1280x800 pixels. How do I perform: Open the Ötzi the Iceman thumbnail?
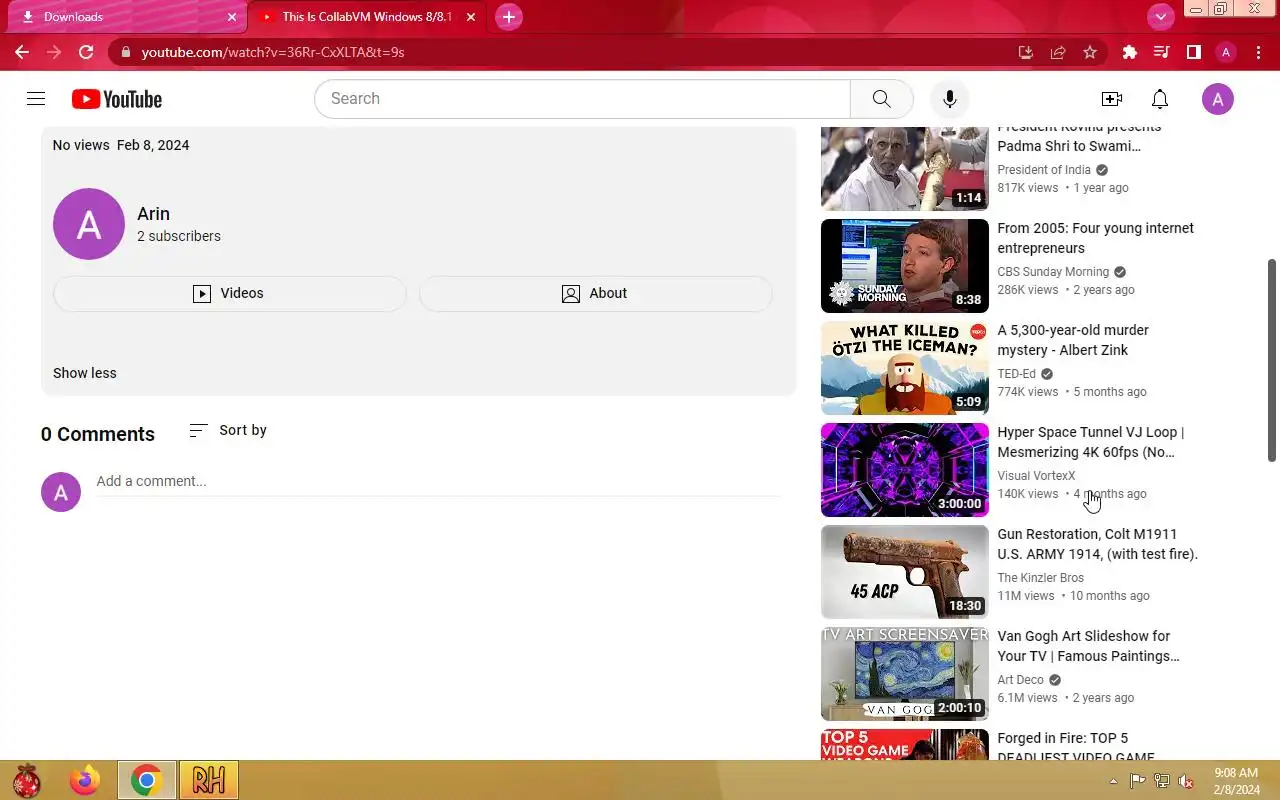[905, 368]
